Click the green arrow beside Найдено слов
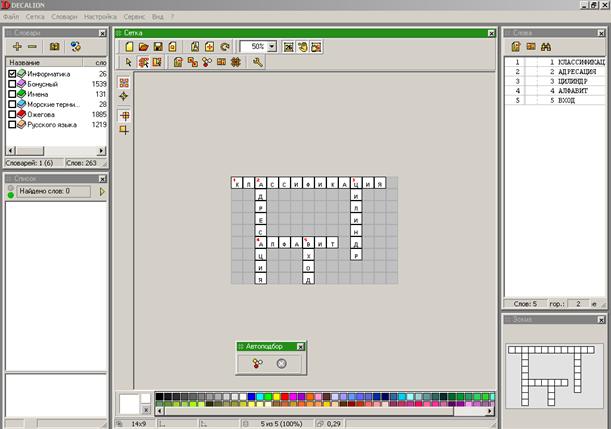 coord(102,190)
